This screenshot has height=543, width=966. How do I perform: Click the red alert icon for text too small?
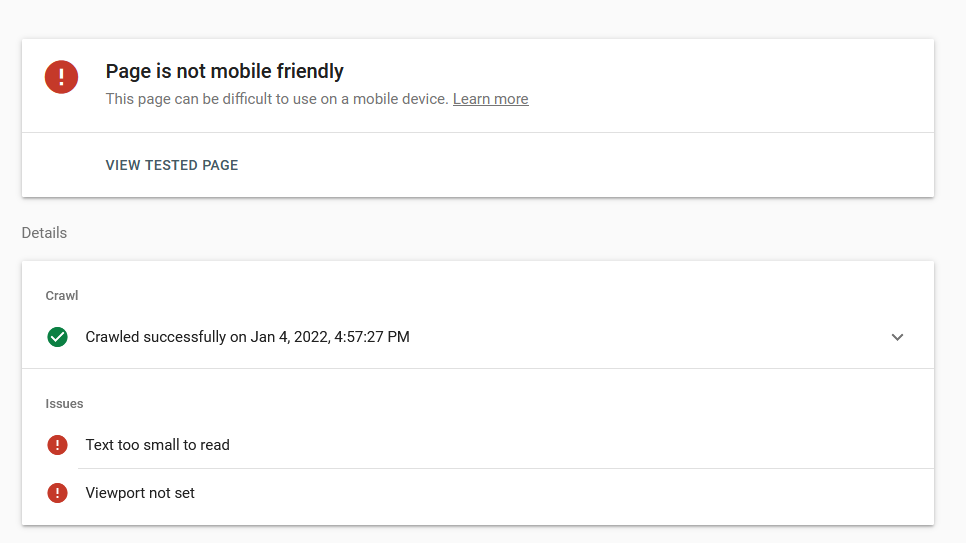[58, 445]
